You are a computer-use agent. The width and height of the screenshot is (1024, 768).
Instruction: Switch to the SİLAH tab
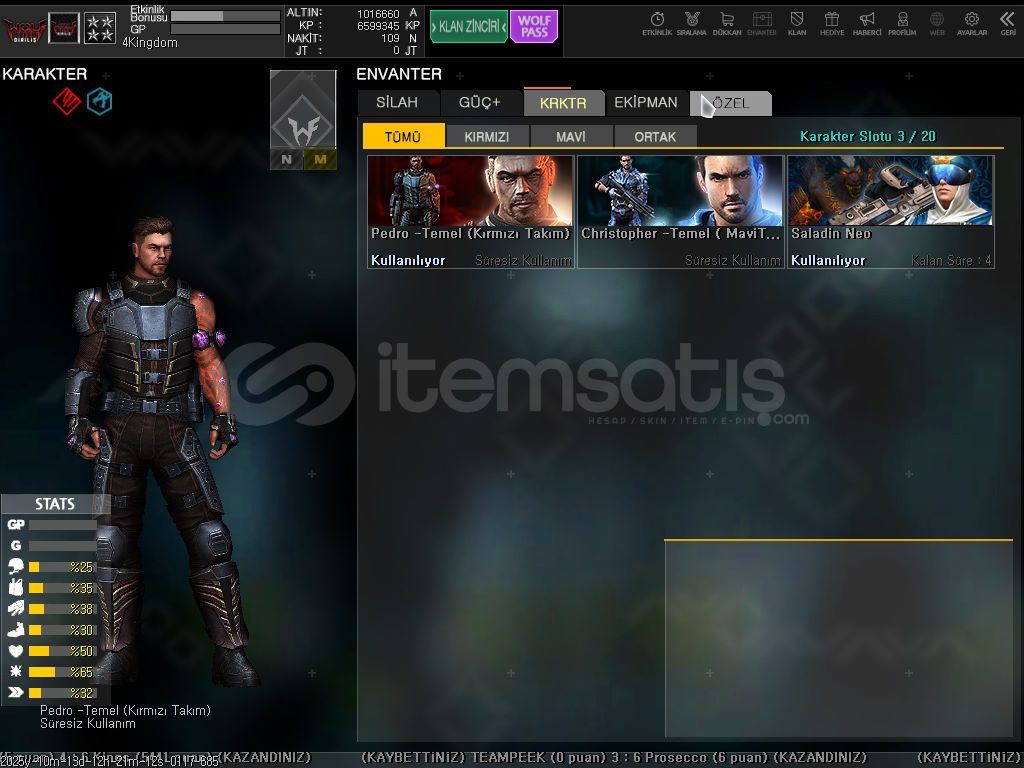coord(398,103)
